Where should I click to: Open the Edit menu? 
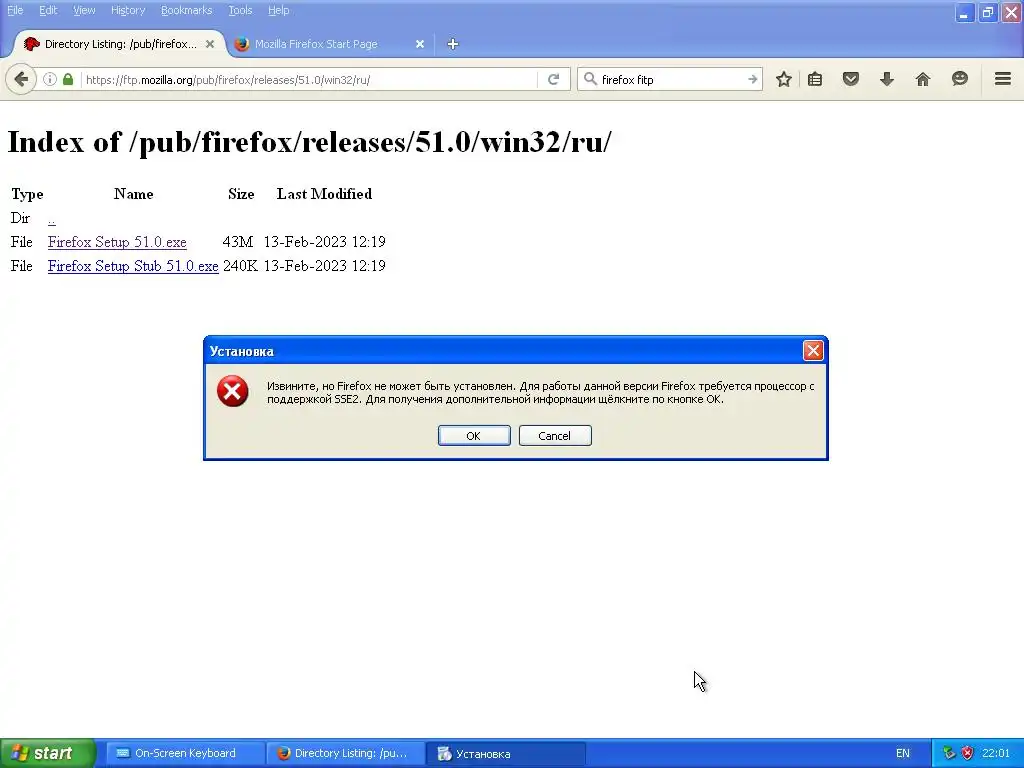[x=48, y=10]
